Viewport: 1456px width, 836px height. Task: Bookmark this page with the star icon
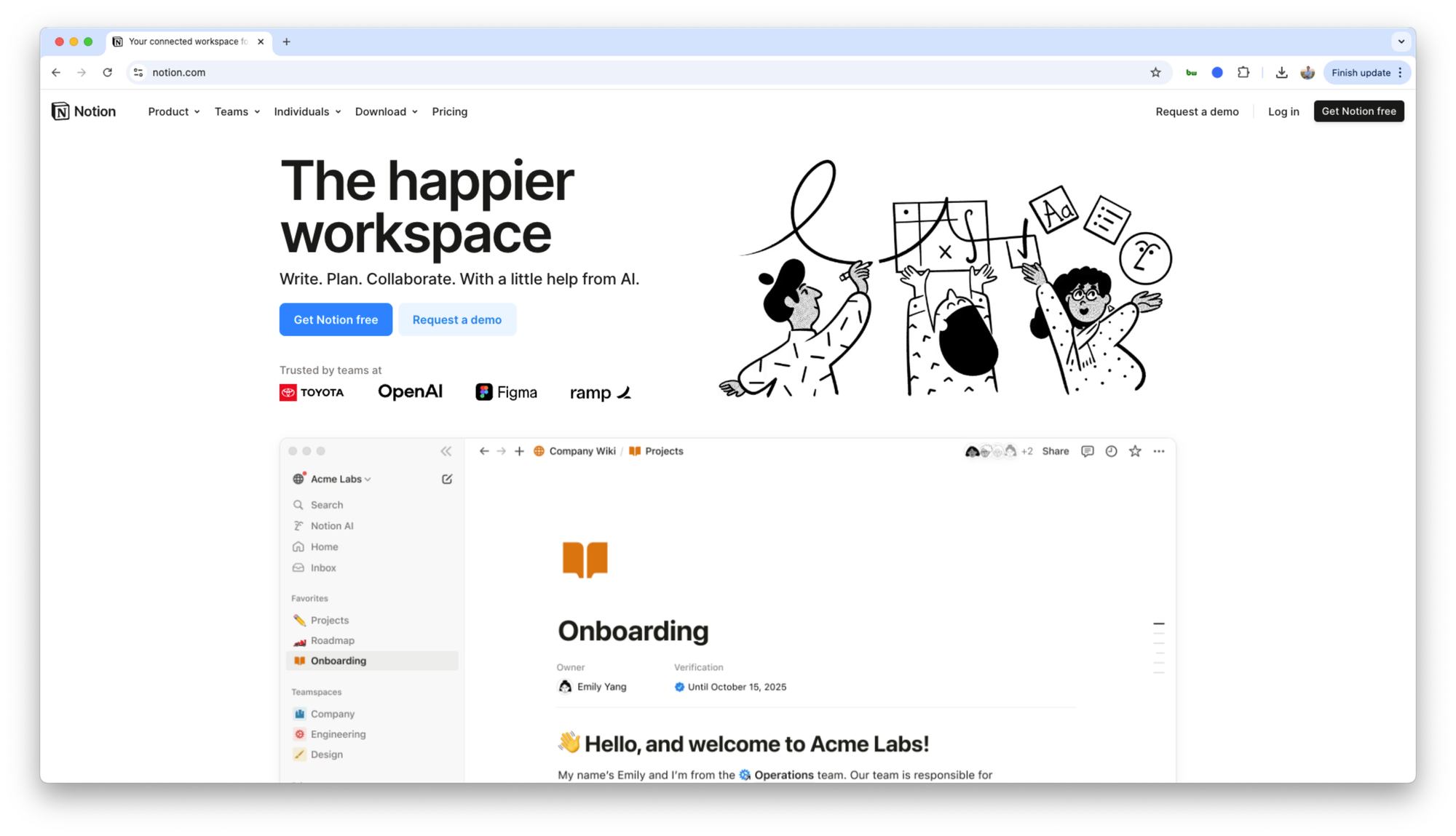click(1155, 73)
